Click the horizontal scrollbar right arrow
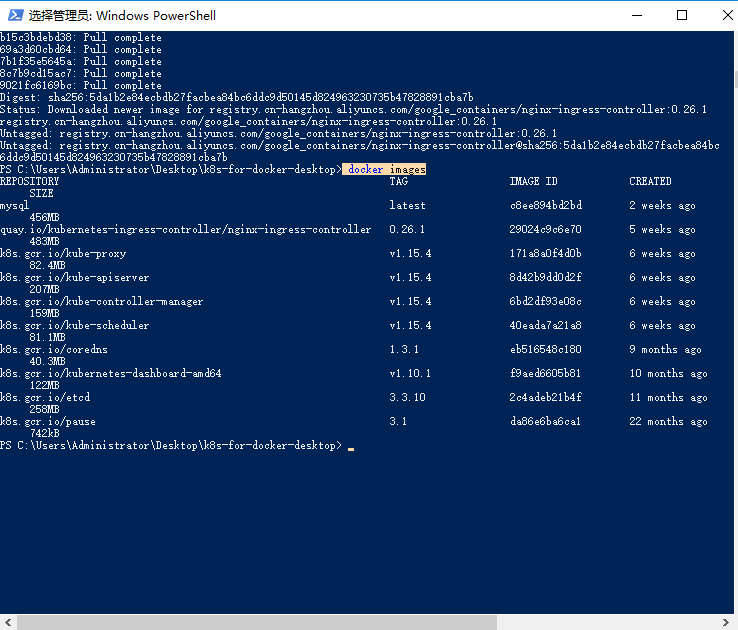738x630 pixels. 725,622
